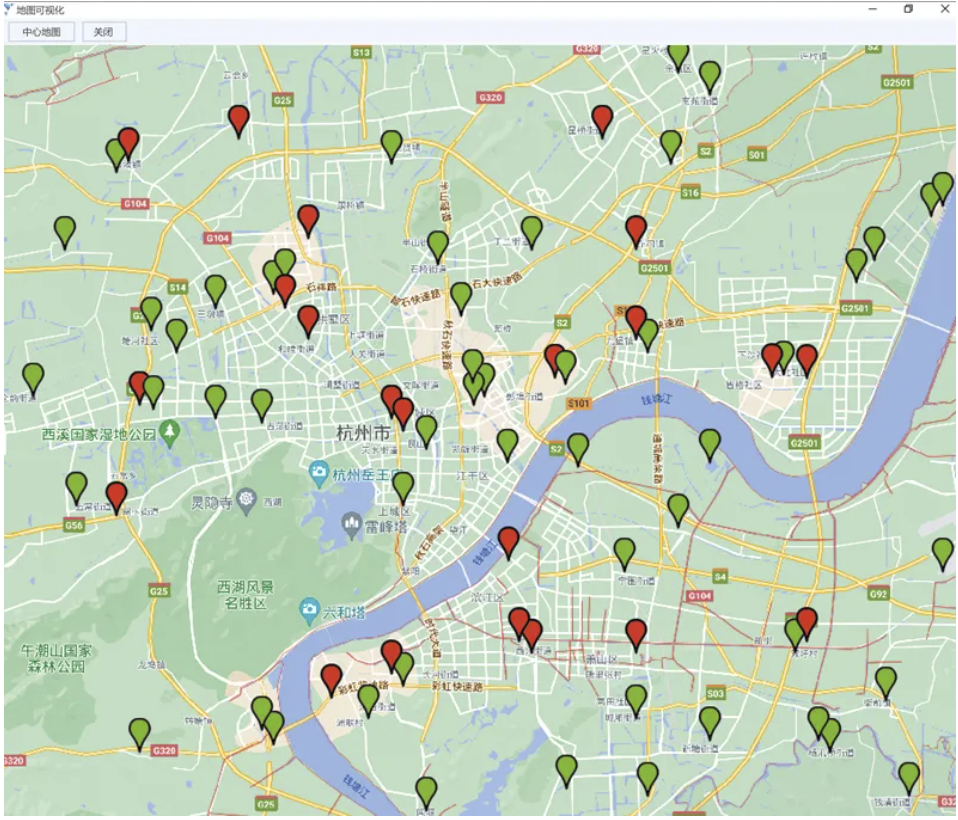The image size is (958, 820).
Task: Click the West Lake 雷峰塔 landmark icon
Action: click(351, 525)
